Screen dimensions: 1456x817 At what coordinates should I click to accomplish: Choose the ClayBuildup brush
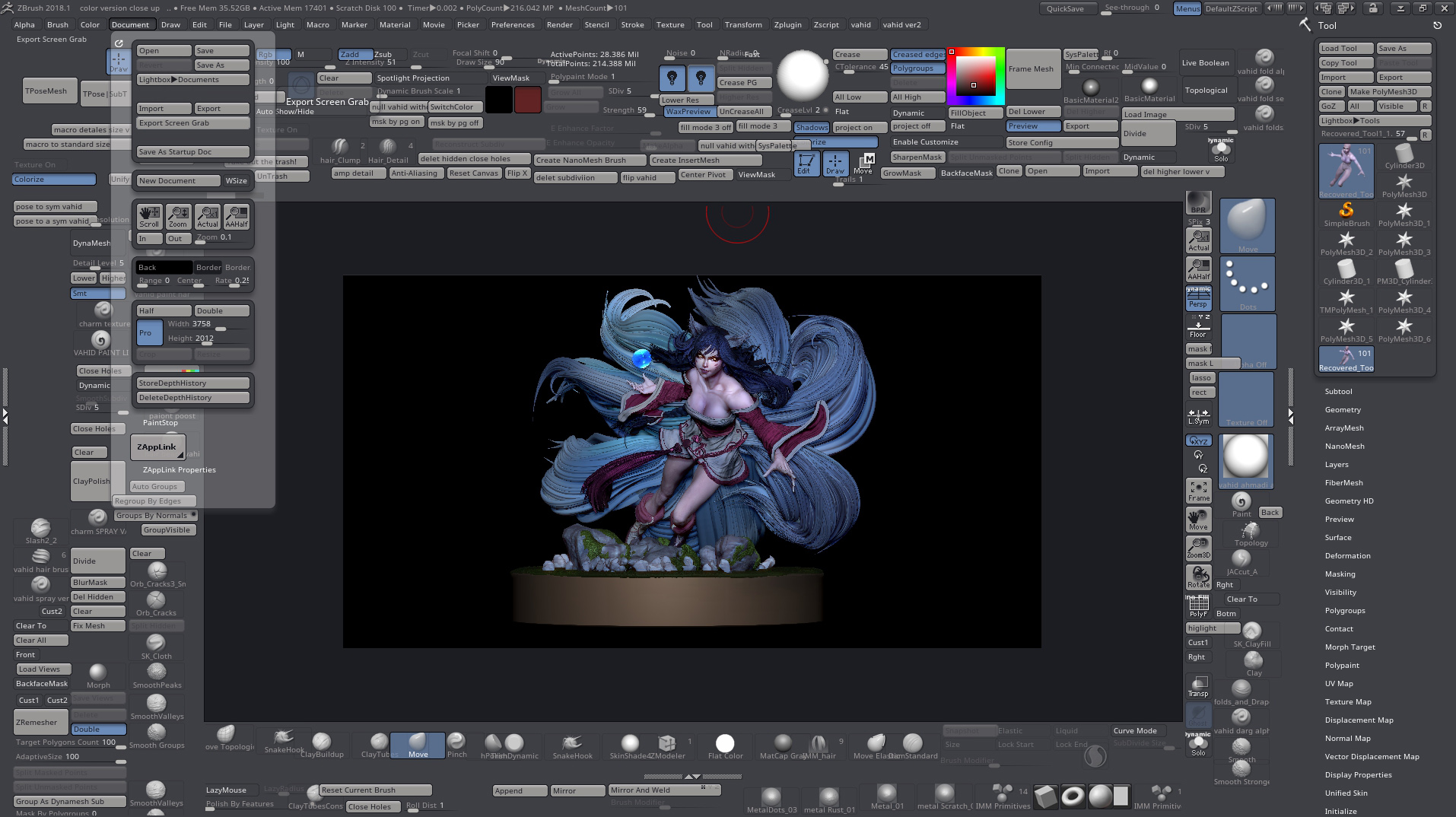coord(322,745)
